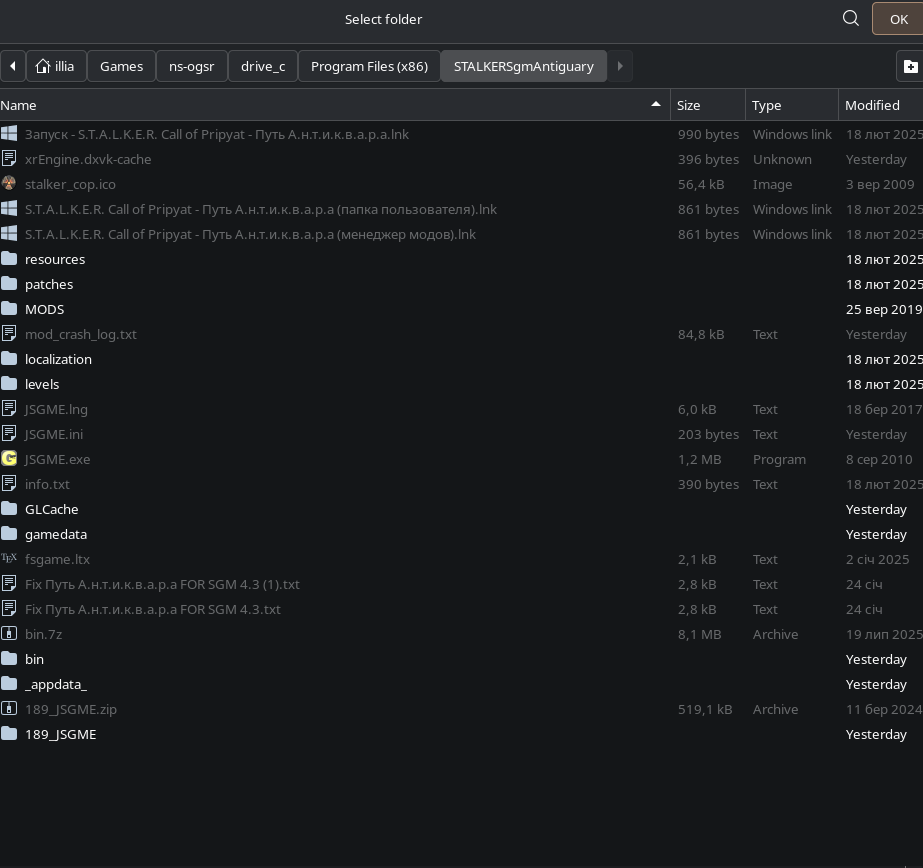The width and height of the screenshot is (923, 868).
Task: Click the fsgame.ltx file icon
Action: [x=9, y=559]
